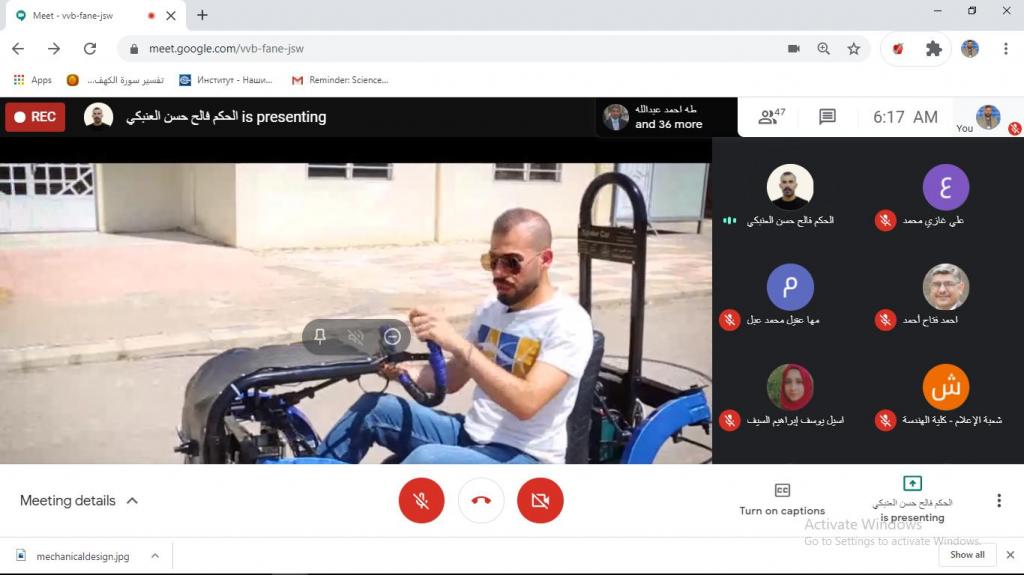Viewport: 1024px width, 575px height.
Task: Remove presenter from call via minus icon
Action: (393, 337)
